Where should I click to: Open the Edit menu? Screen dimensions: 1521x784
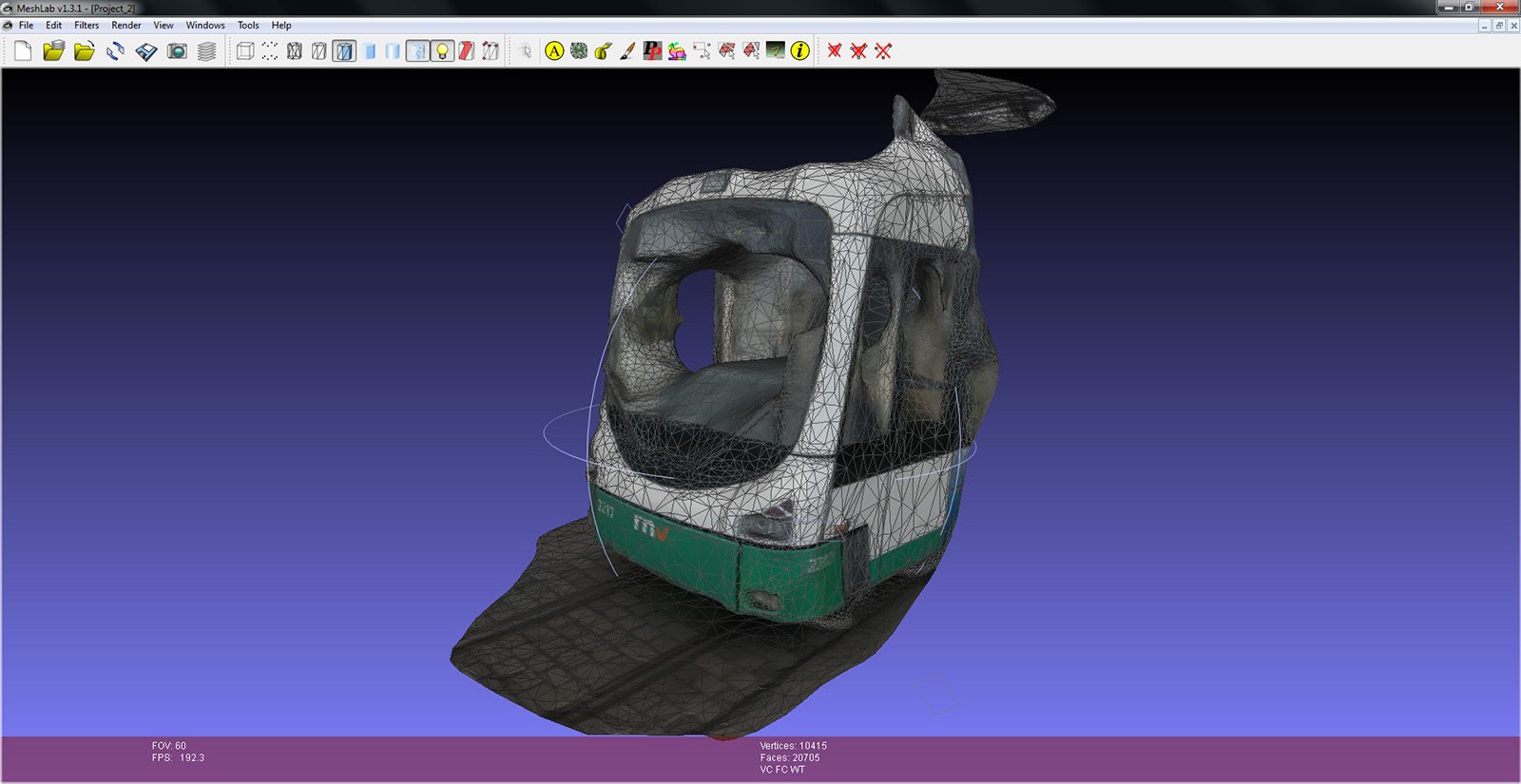[54, 26]
